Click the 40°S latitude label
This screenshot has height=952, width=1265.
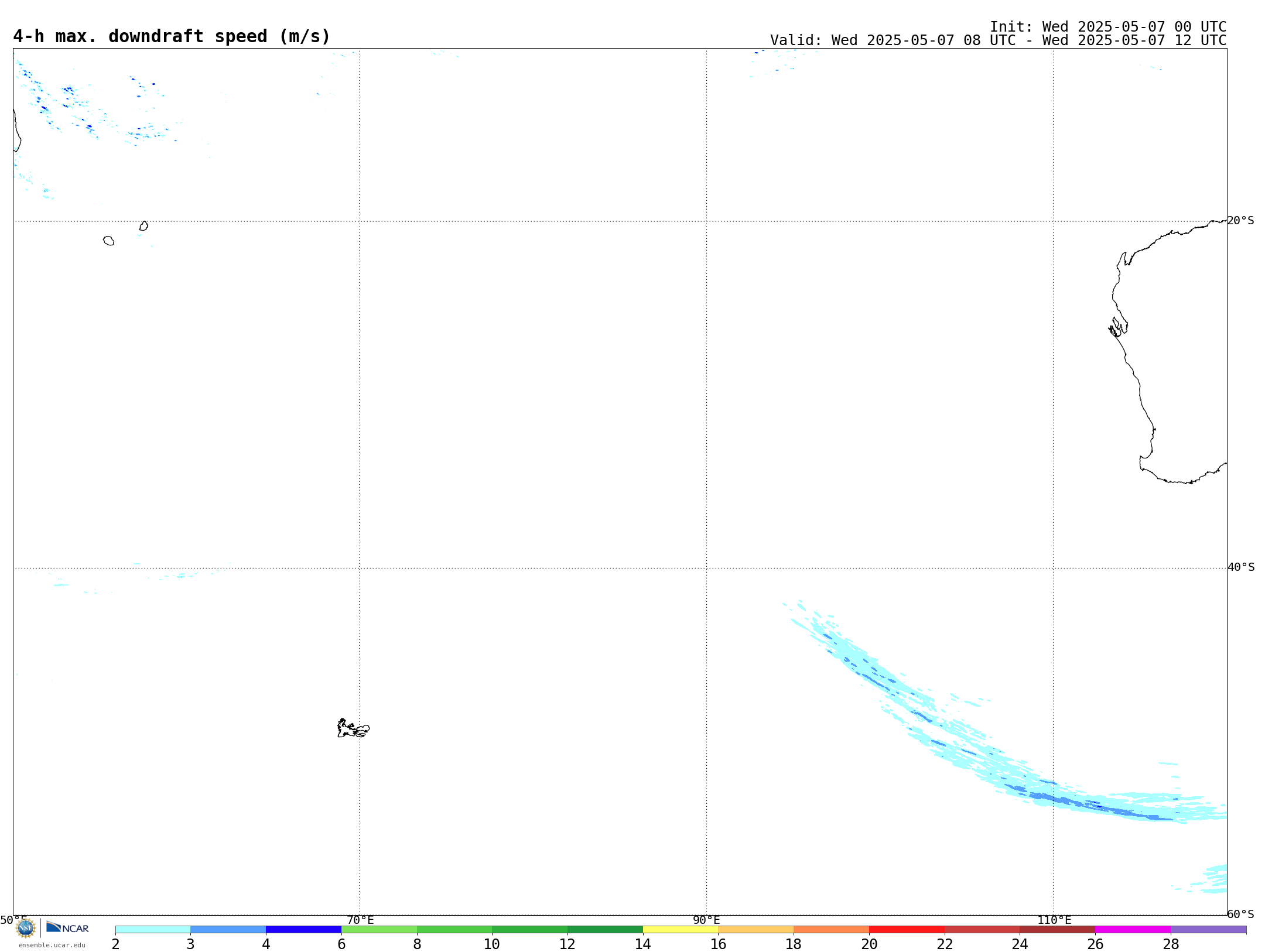coord(1241,567)
